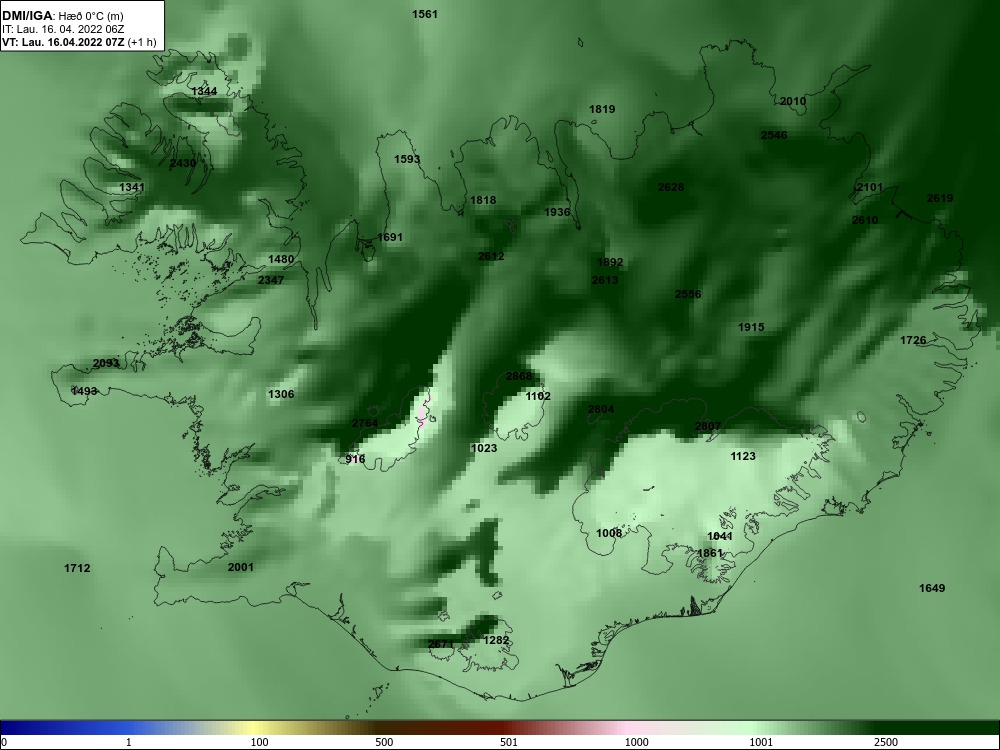The width and height of the screenshot is (1000, 750).
Task: Click the map value 1561
Action: (x=425, y=14)
